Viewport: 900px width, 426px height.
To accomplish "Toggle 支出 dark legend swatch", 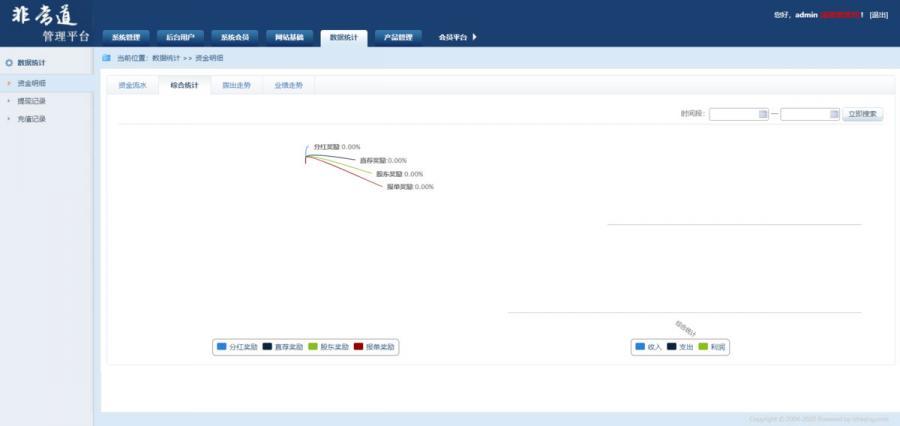I will [672, 347].
